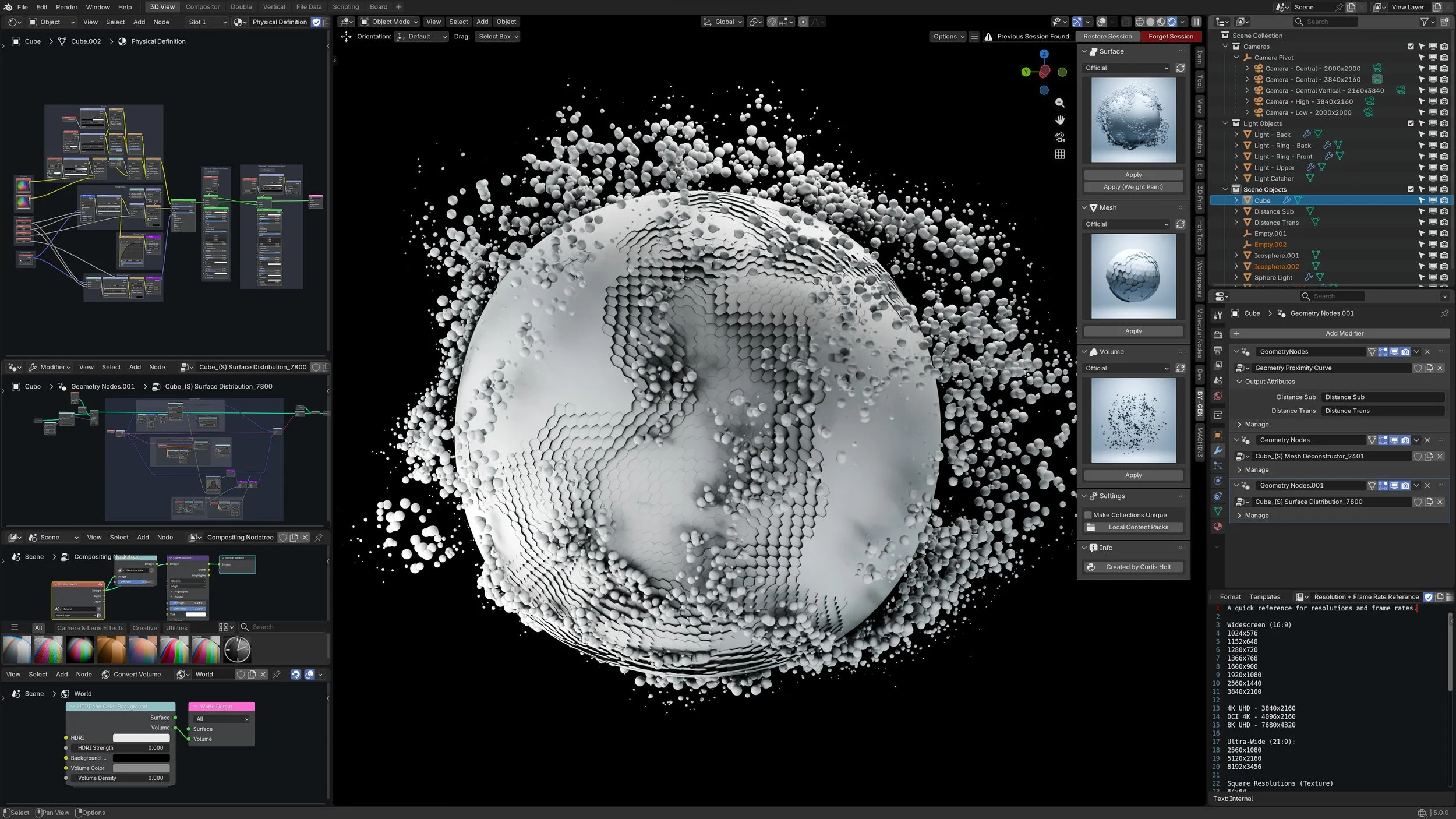Toggle render camera for Geometry Nodes.001 modifier
Viewport: 1456px width, 819px height.
pyautogui.click(x=1405, y=486)
